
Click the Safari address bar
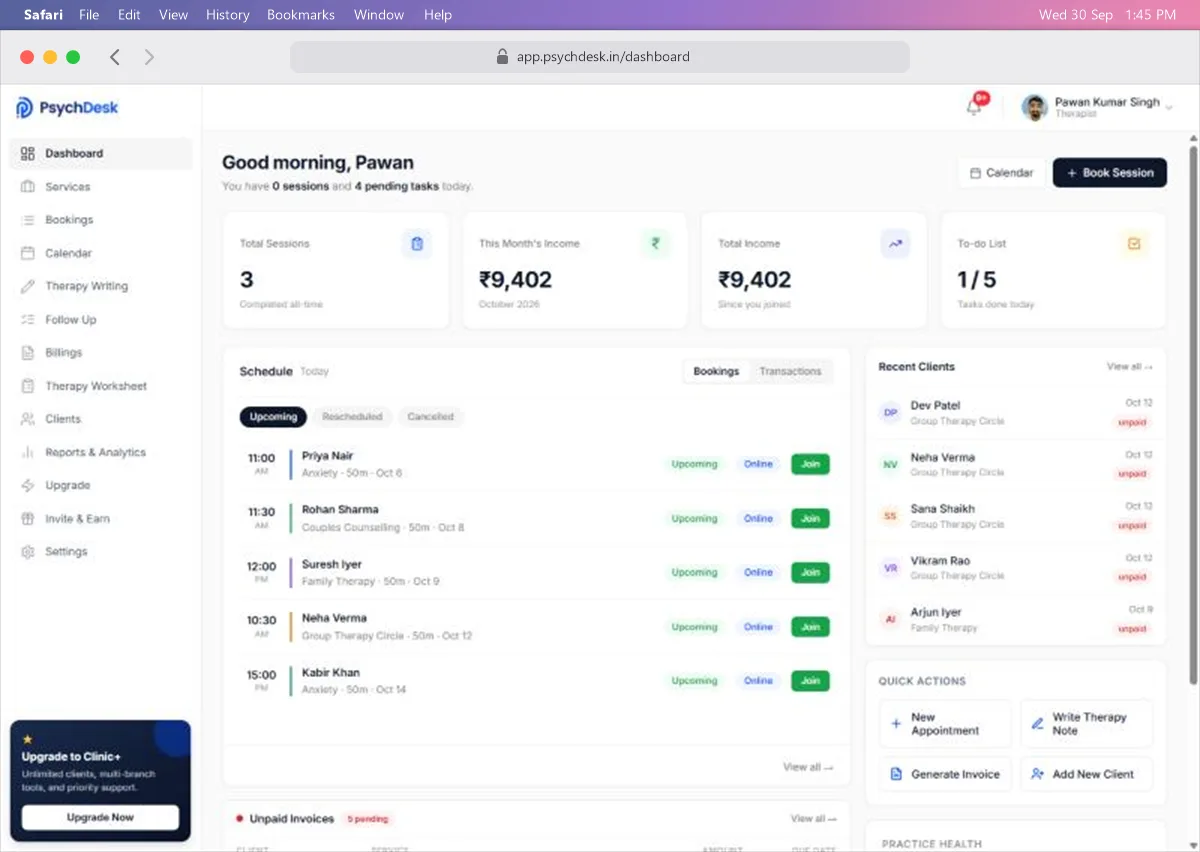(600, 57)
